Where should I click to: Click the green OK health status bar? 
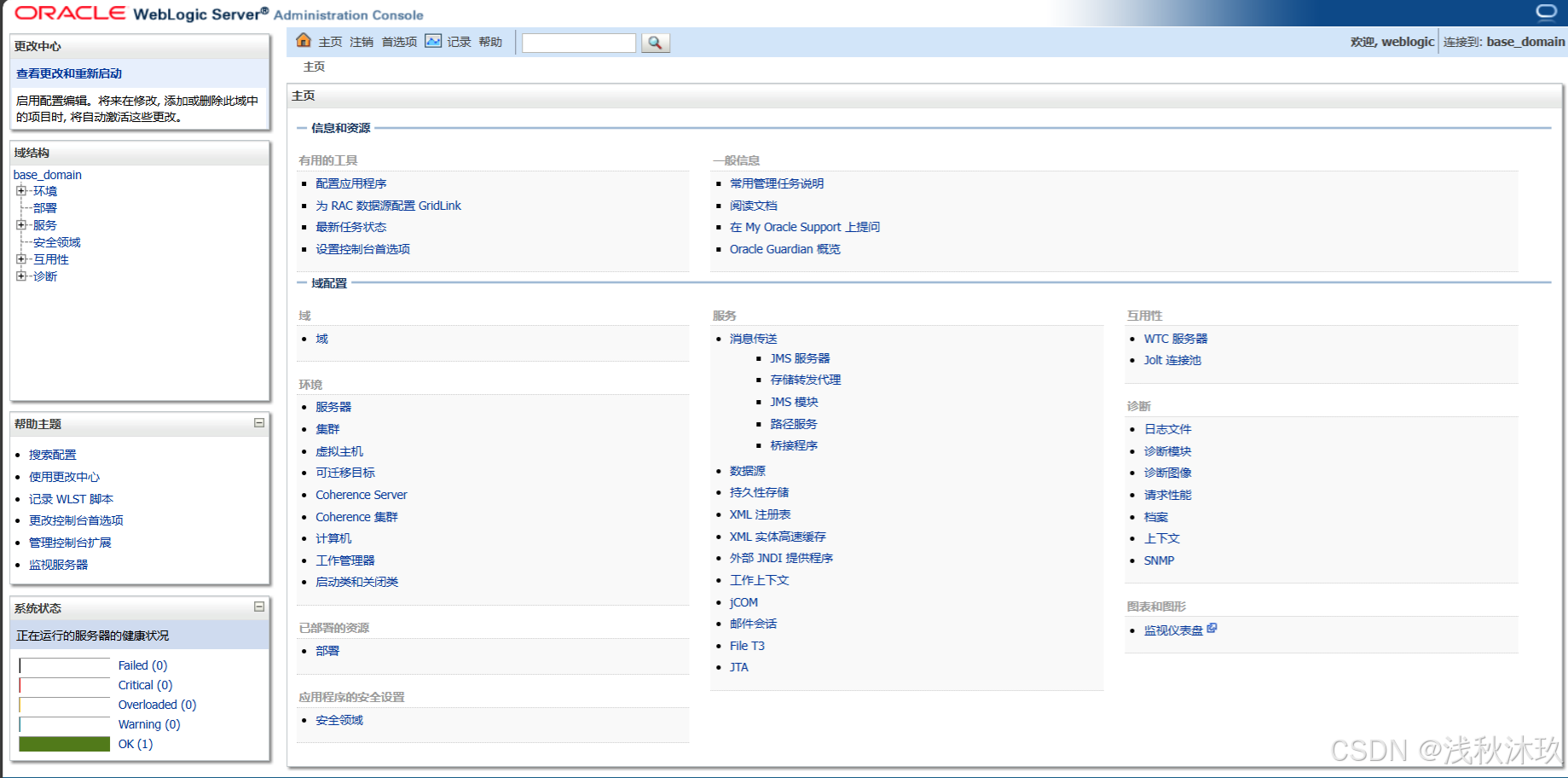64,744
